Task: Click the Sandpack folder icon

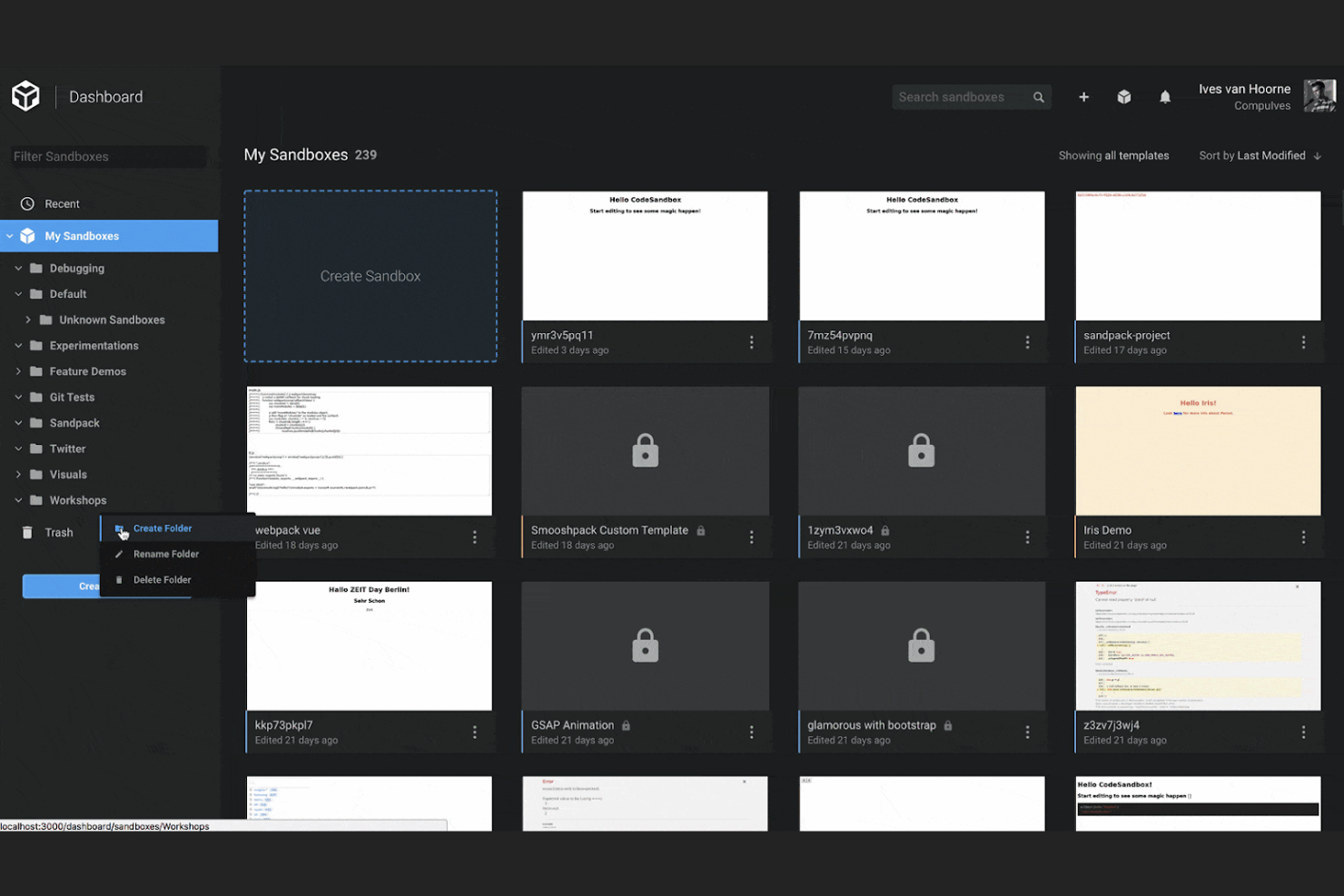Action: 36,423
